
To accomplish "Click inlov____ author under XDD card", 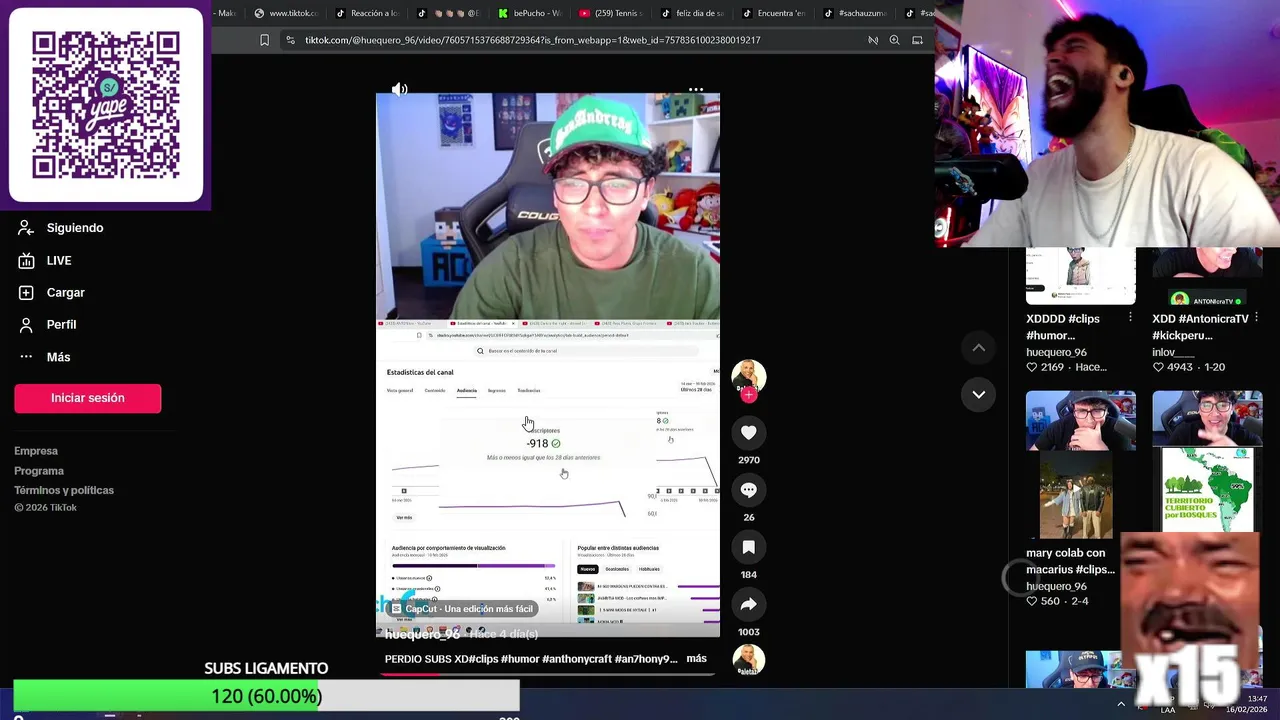I will point(1173,352).
